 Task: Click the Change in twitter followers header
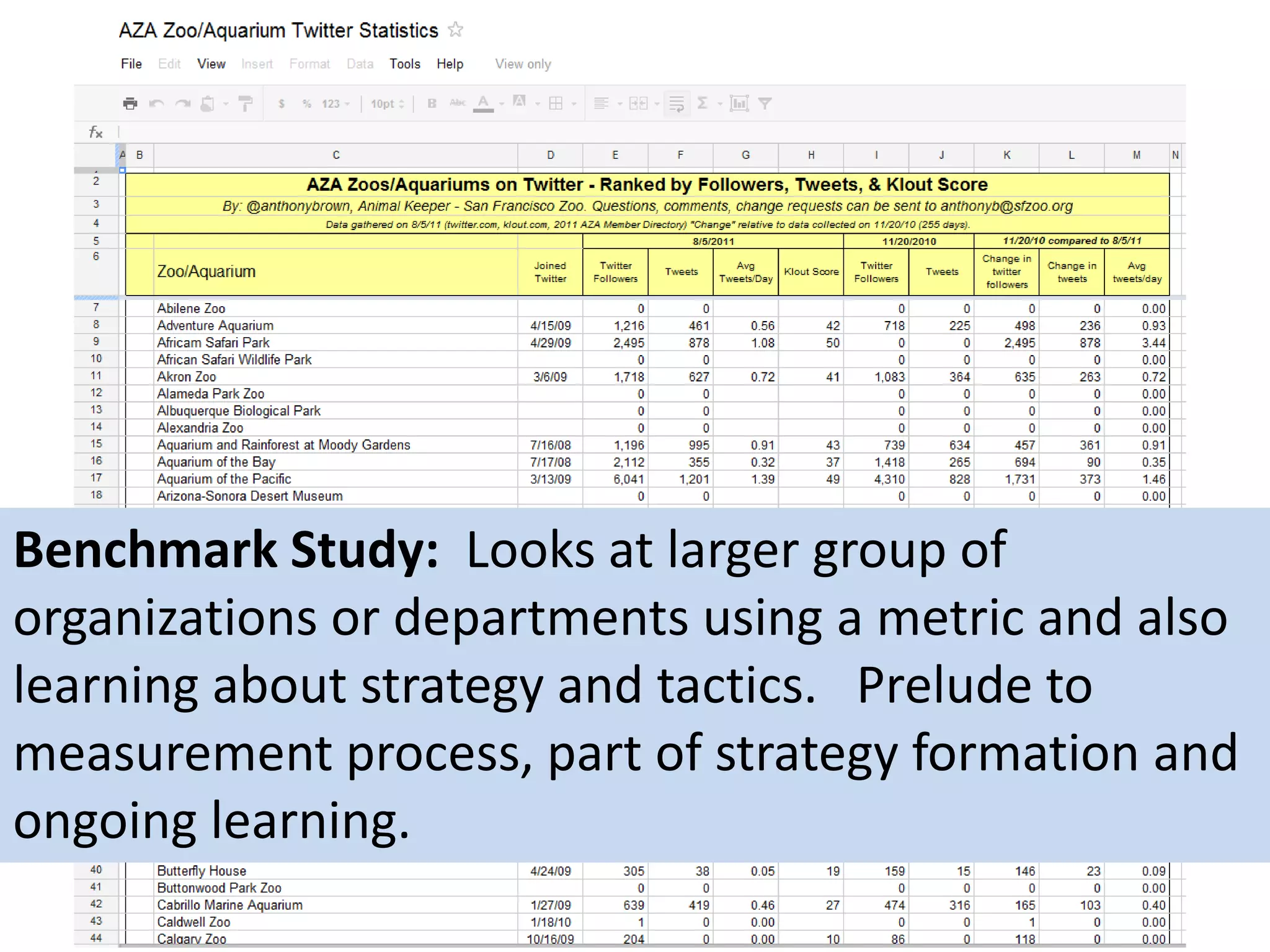point(1006,271)
